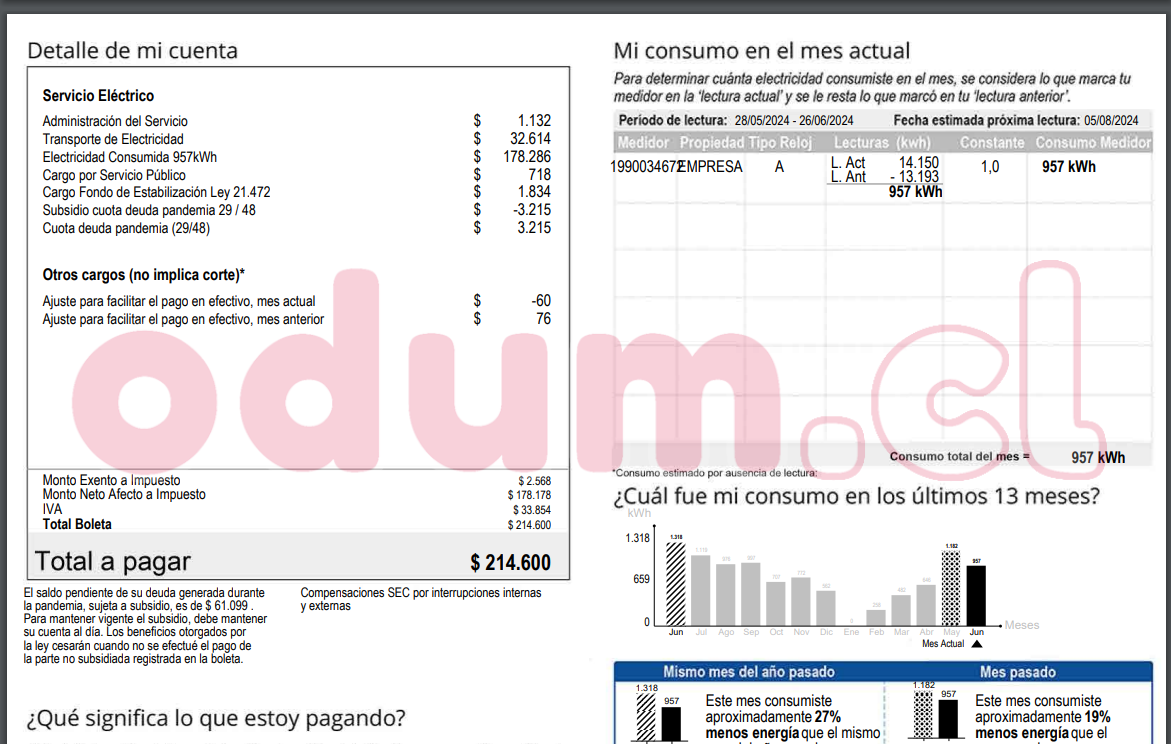The height and width of the screenshot is (744, 1171).
Task: Click the Total a pagar amount $ 214.600
Action: point(510,563)
